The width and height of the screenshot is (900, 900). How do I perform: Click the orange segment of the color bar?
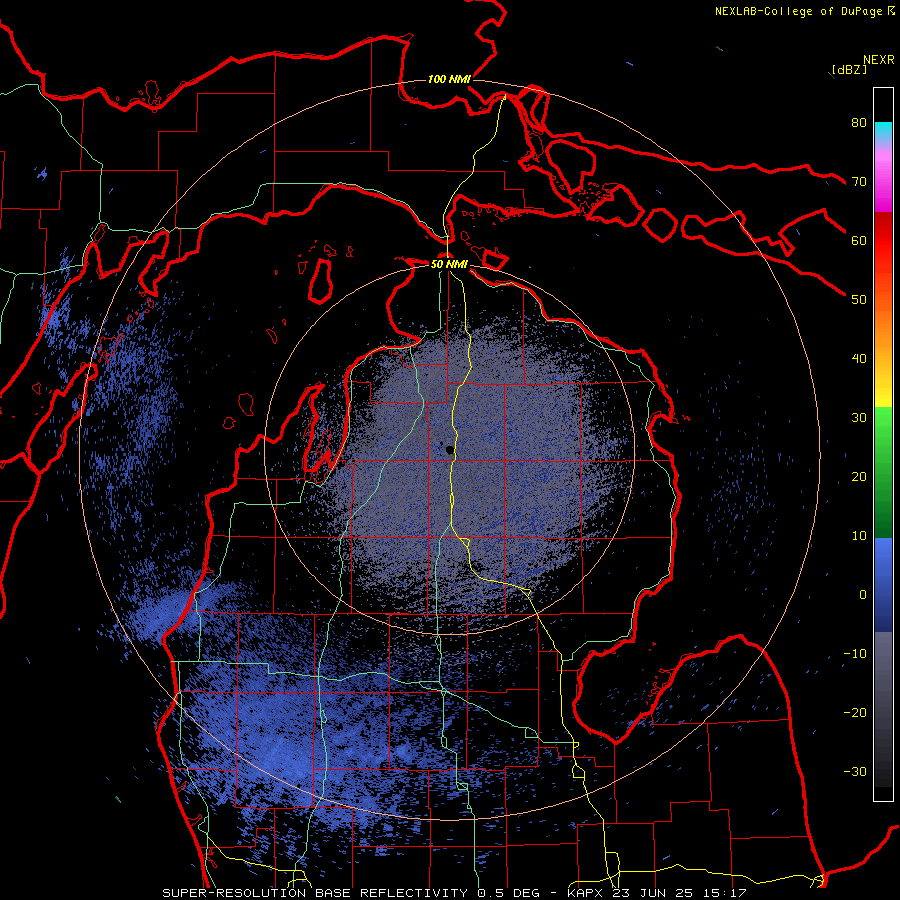[883, 330]
